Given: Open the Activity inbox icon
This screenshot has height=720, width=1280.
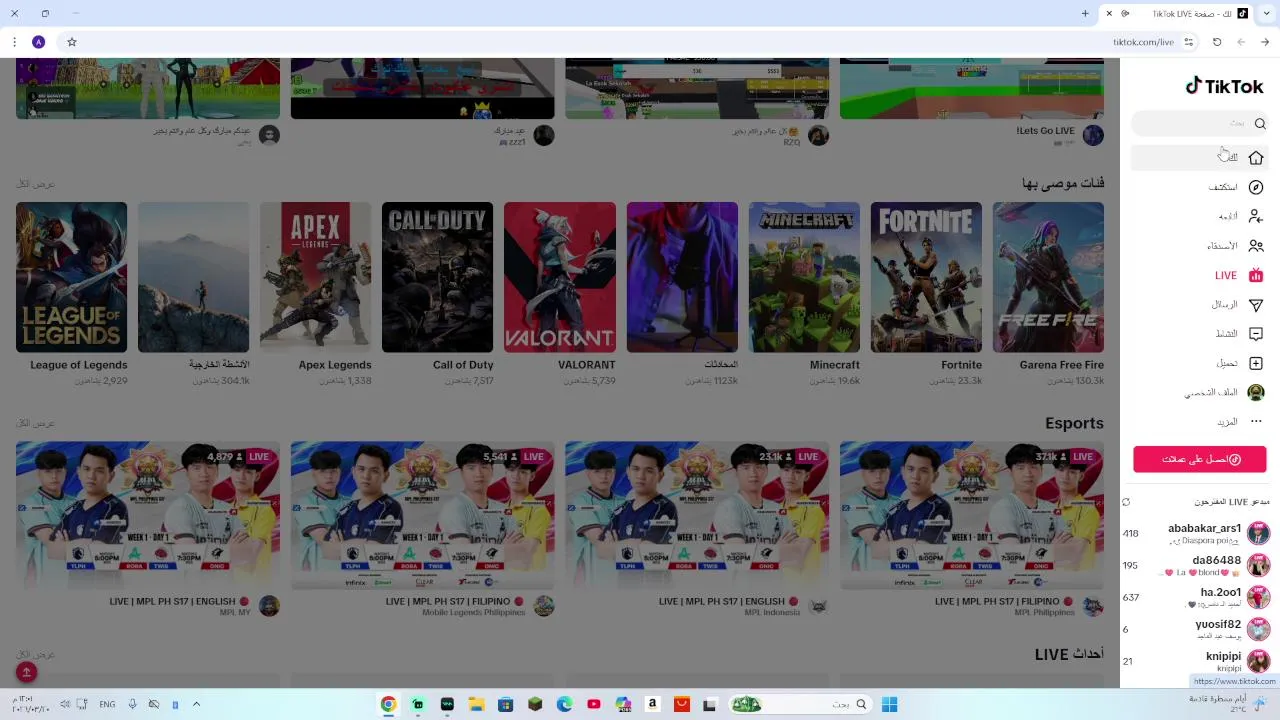Looking at the screenshot, I should [1256, 334].
